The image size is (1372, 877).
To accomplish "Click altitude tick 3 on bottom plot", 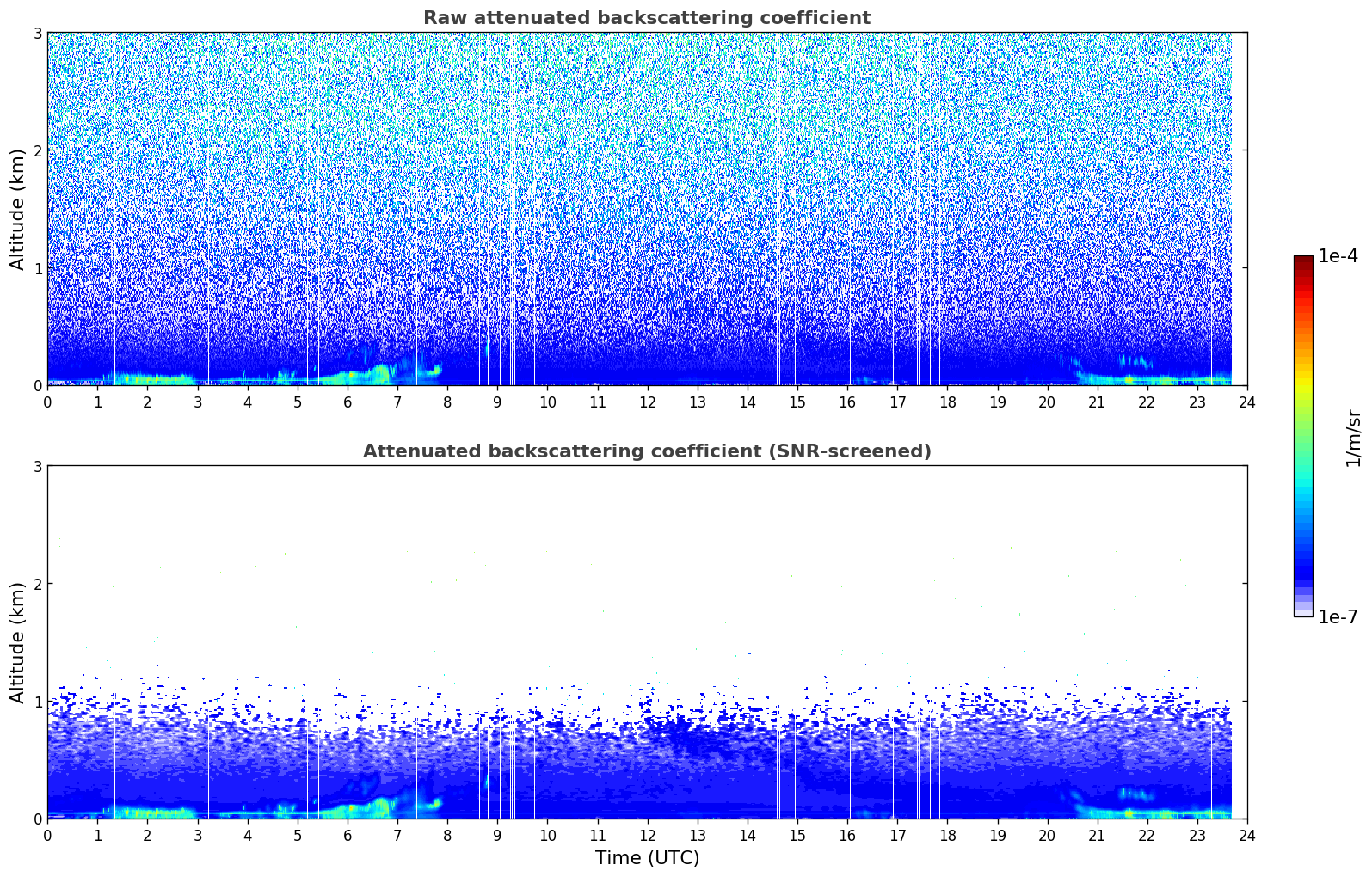I will coord(37,466).
